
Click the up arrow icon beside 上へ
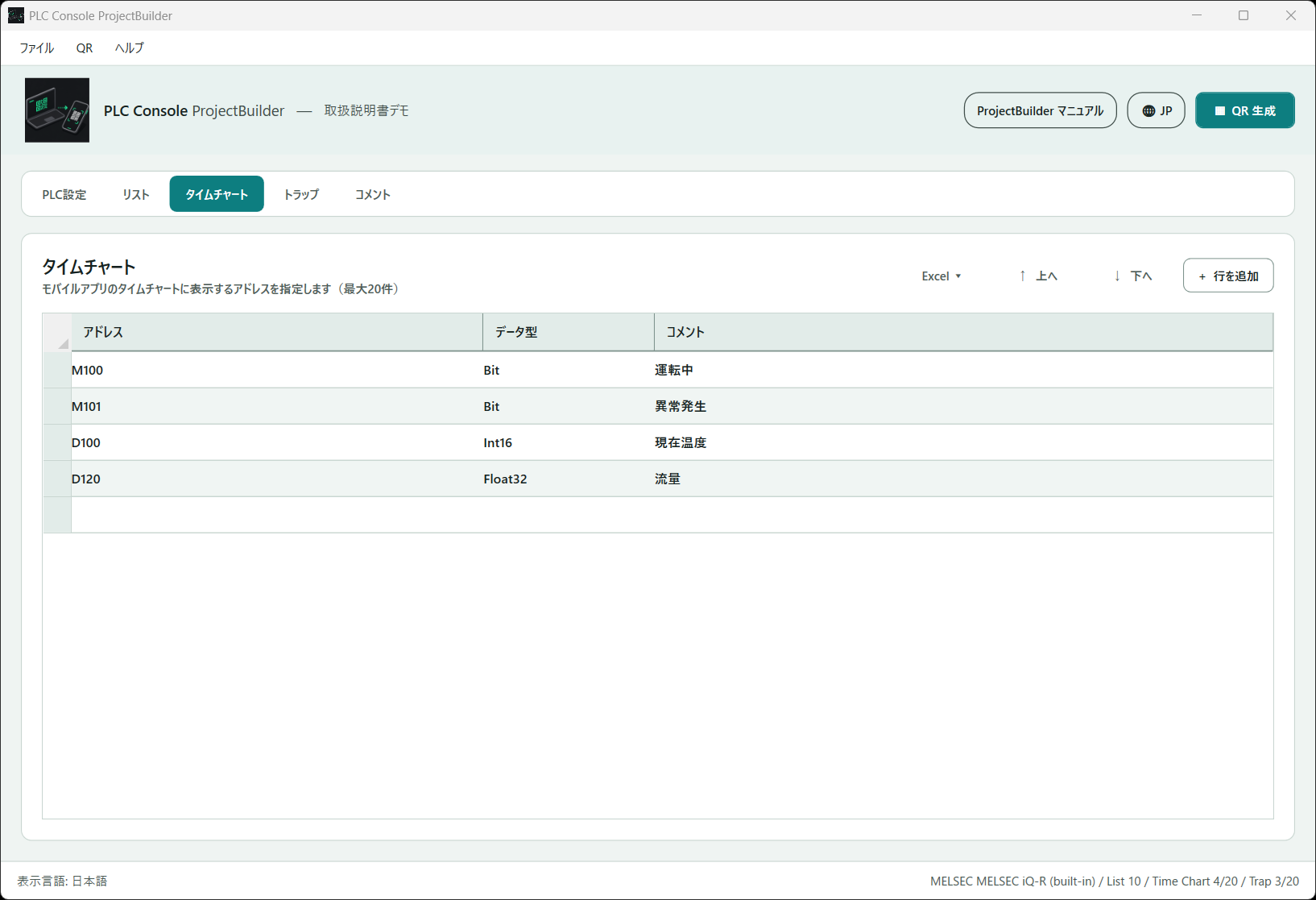(1022, 276)
